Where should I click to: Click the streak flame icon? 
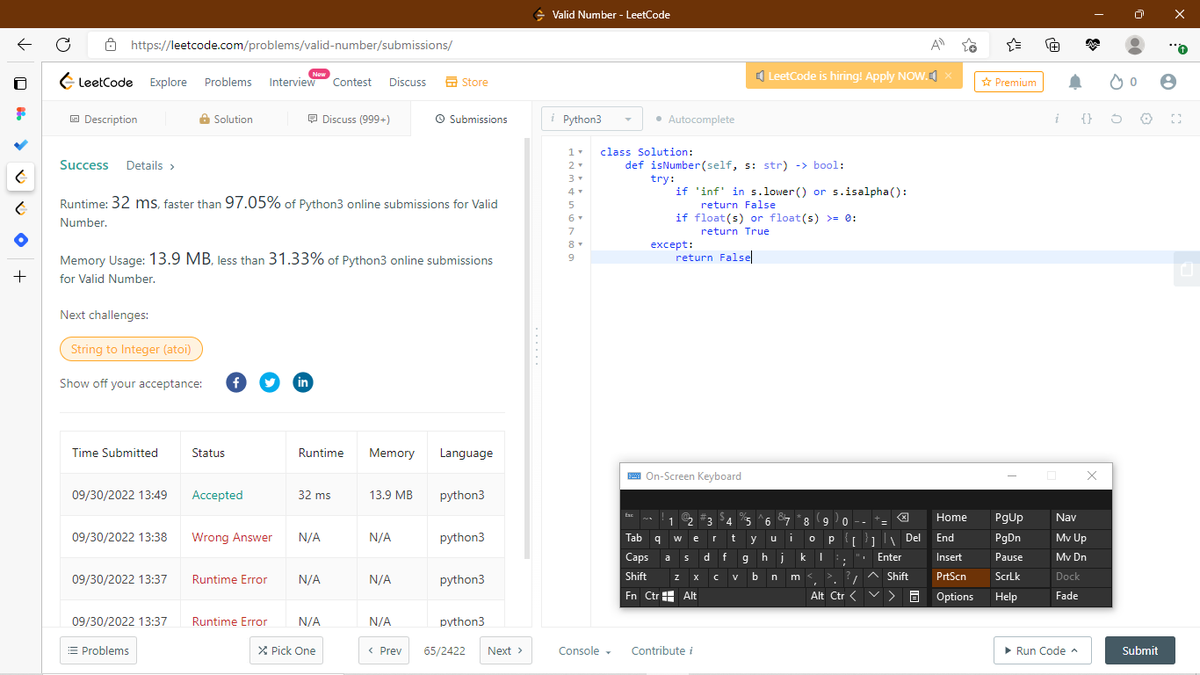[1116, 82]
